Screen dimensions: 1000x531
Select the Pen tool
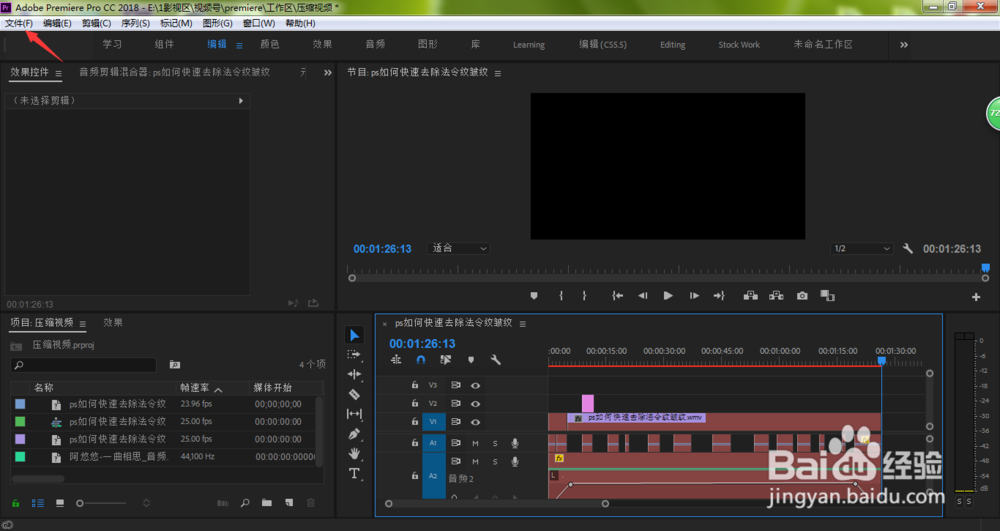[354, 434]
